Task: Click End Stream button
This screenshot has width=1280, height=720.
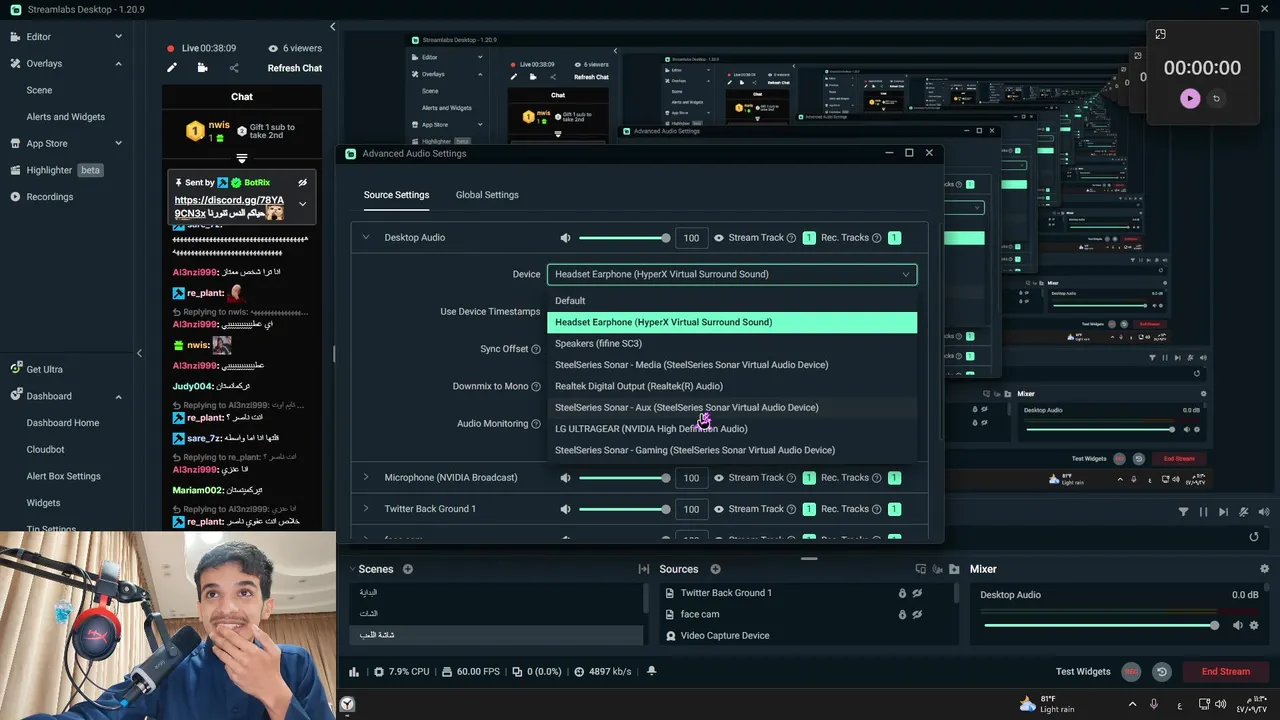Action: (x=1226, y=672)
